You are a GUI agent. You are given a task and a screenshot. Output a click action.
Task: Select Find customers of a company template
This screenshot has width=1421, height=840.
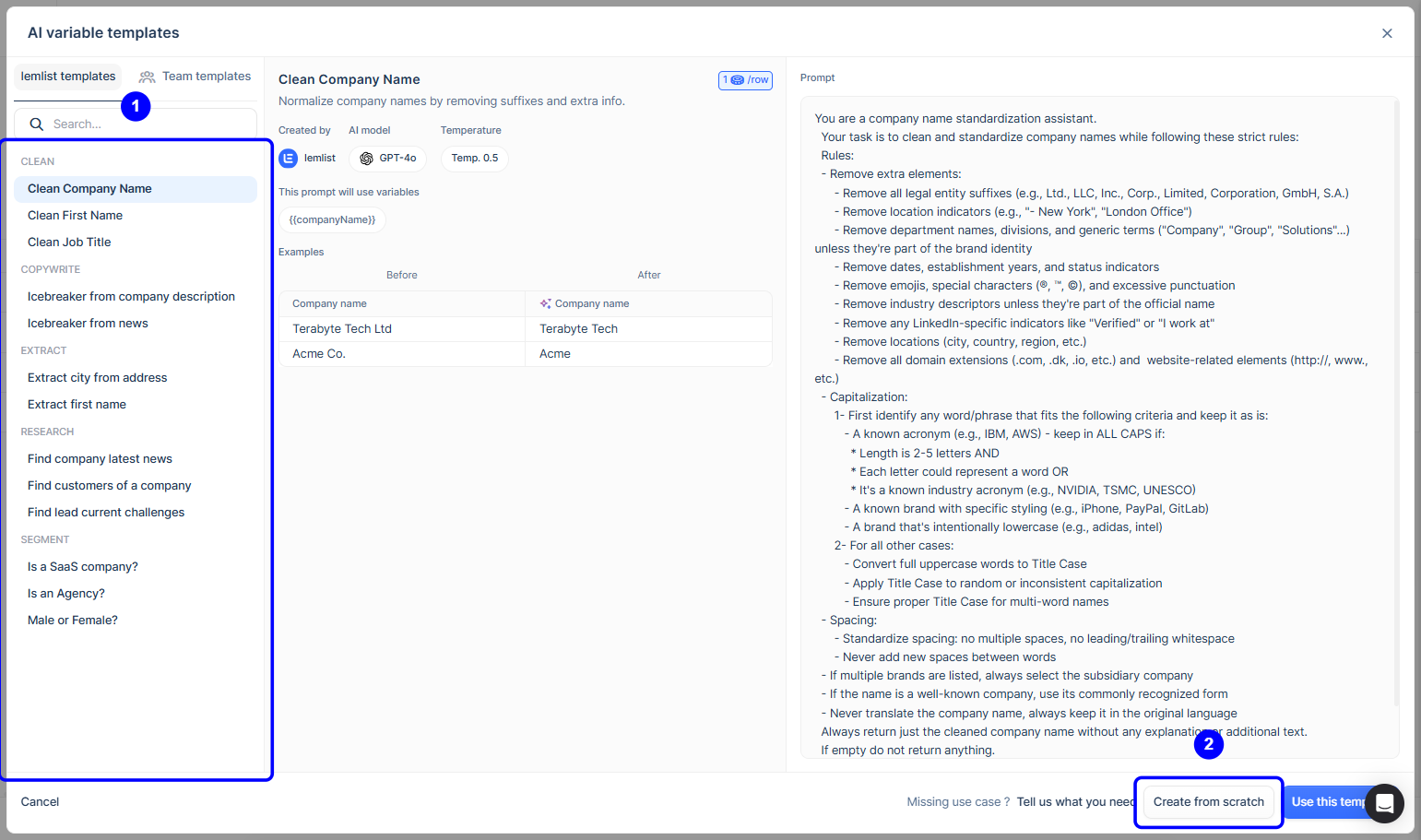136,486
